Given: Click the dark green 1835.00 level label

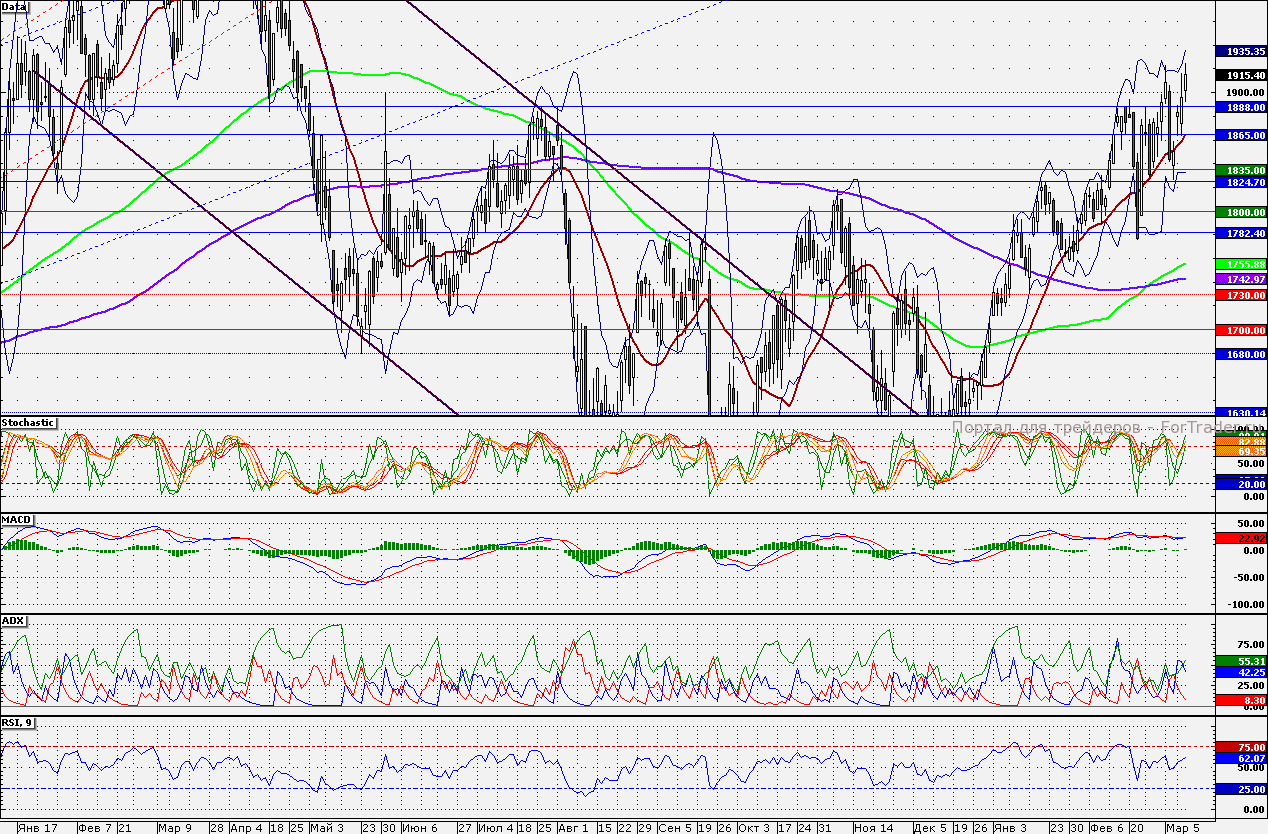Looking at the screenshot, I should tap(1239, 171).
